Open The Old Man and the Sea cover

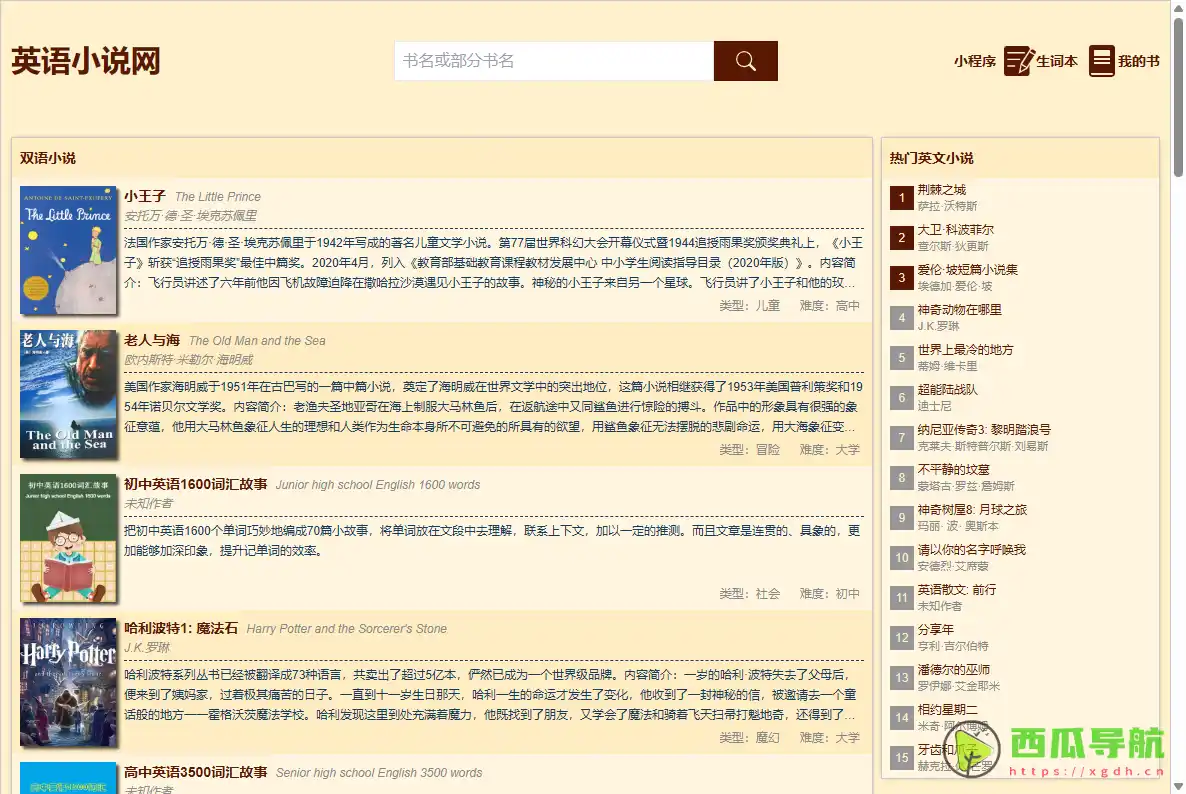68,394
